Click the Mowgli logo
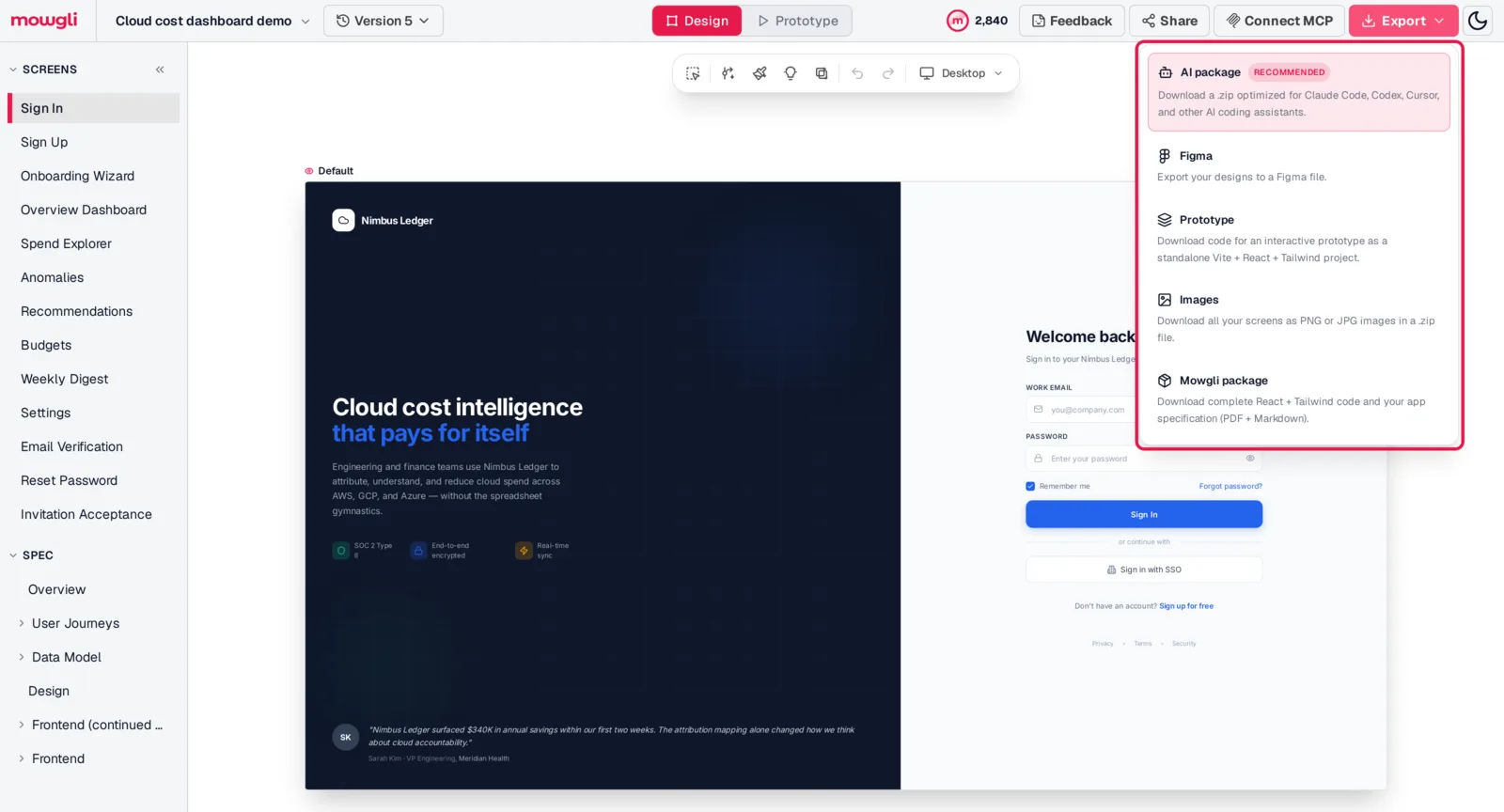 [x=44, y=20]
